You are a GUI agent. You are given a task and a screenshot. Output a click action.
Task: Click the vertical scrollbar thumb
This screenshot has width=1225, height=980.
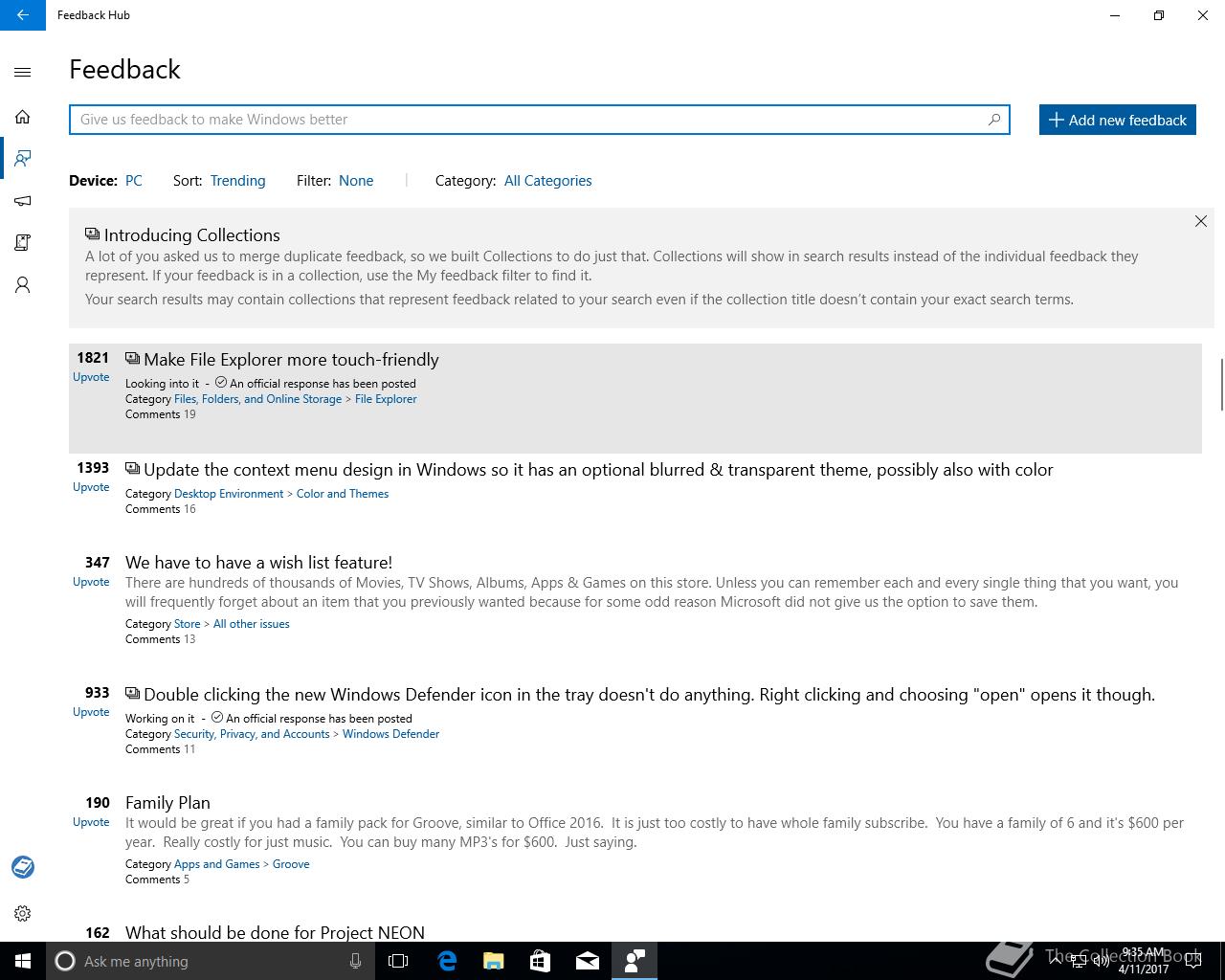click(1221, 384)
